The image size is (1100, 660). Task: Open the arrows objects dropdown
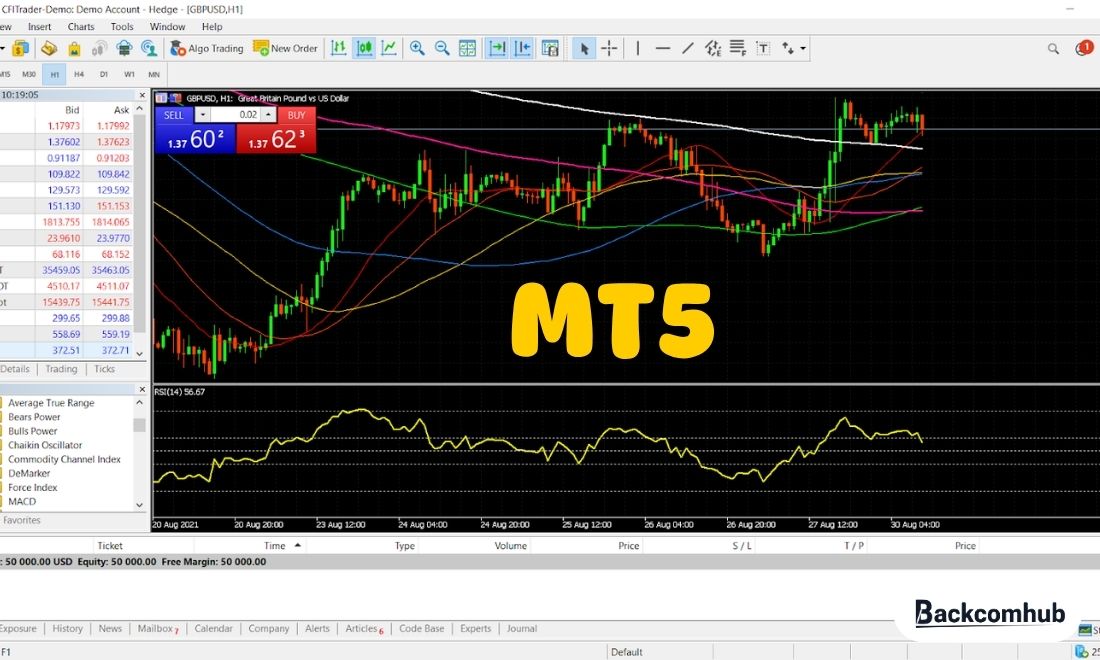[803, 48]
